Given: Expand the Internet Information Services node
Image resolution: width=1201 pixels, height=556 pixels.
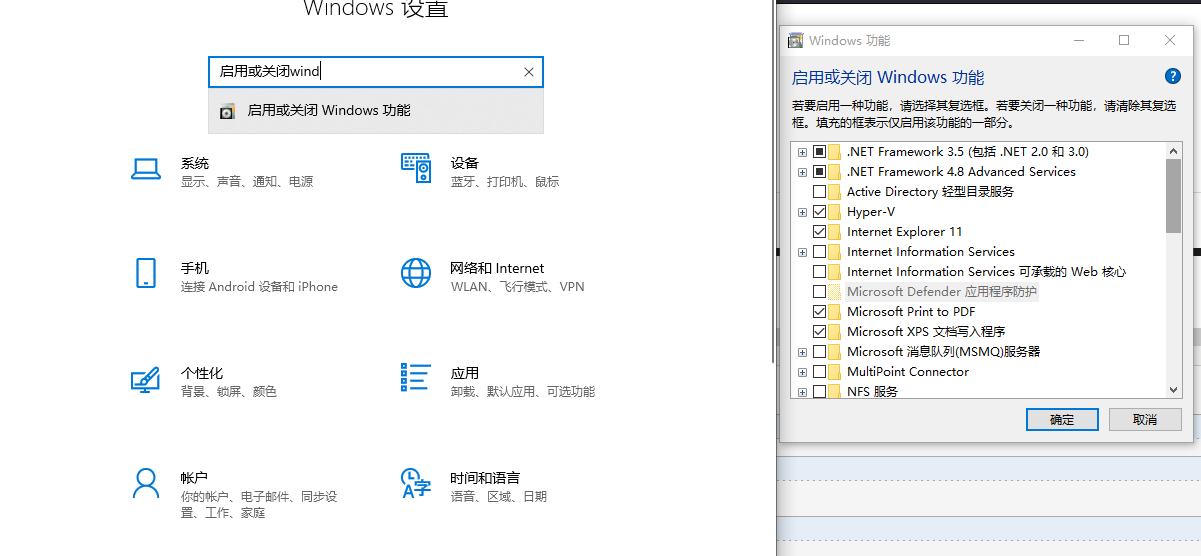Looking at the screenshot, I should [802, 252].
